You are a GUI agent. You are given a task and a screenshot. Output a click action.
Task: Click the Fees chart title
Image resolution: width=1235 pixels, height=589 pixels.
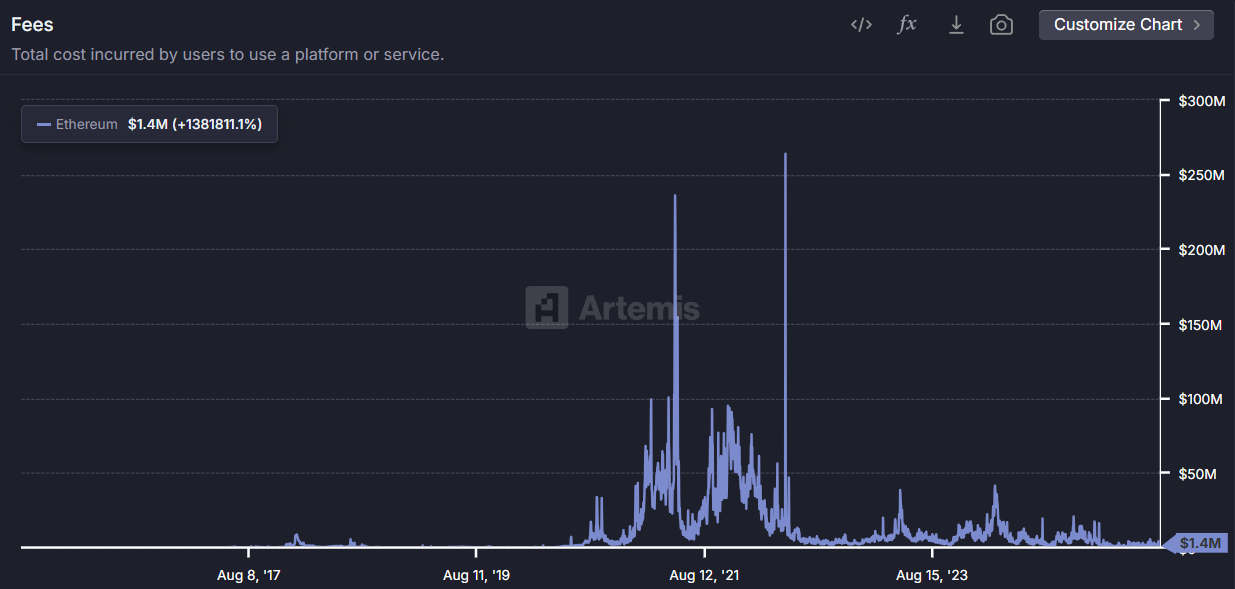click(32, 25)
